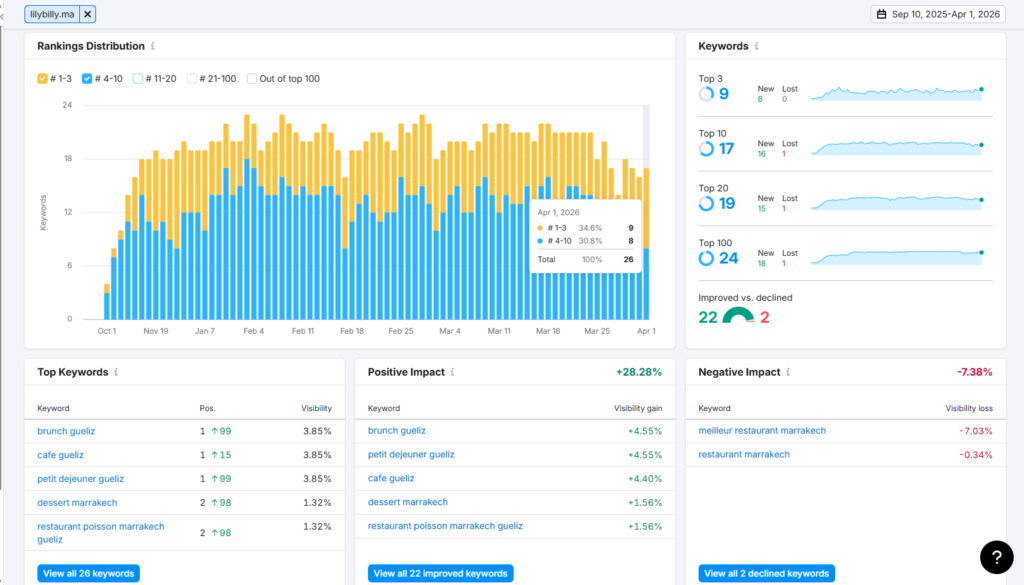Click the info icon next to Keywords heading
The image size is (1024, 585).
coord(756,46)
